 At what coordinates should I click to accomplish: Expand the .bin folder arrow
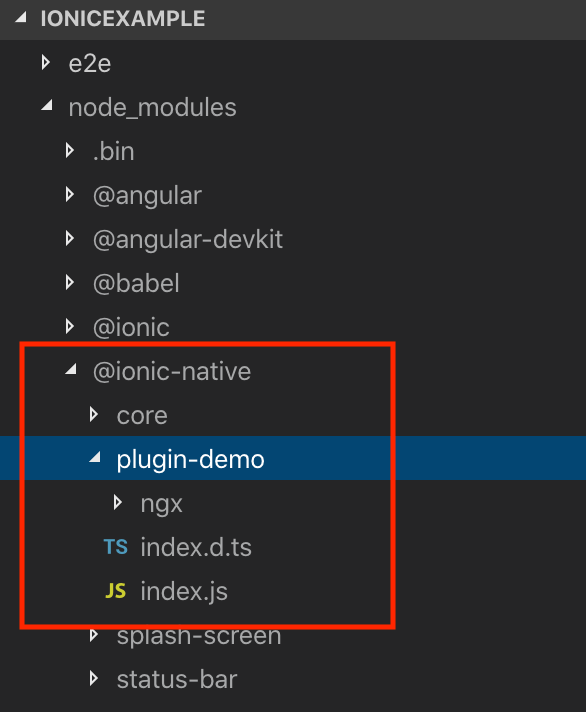point(69,150)
